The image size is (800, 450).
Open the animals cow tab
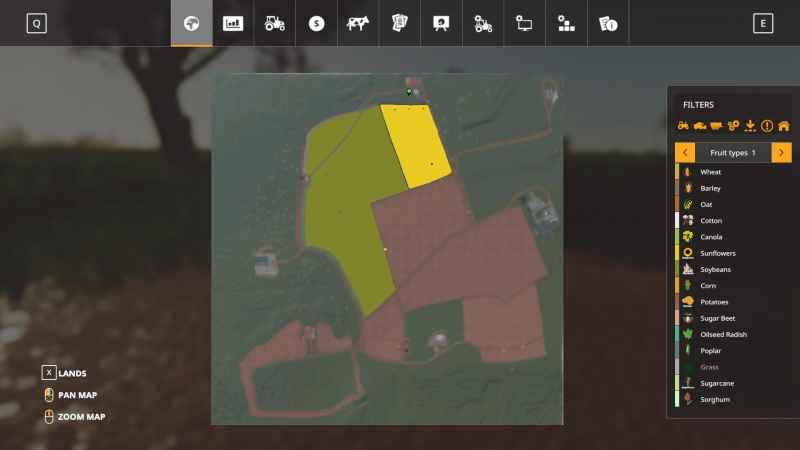point(358,23)
